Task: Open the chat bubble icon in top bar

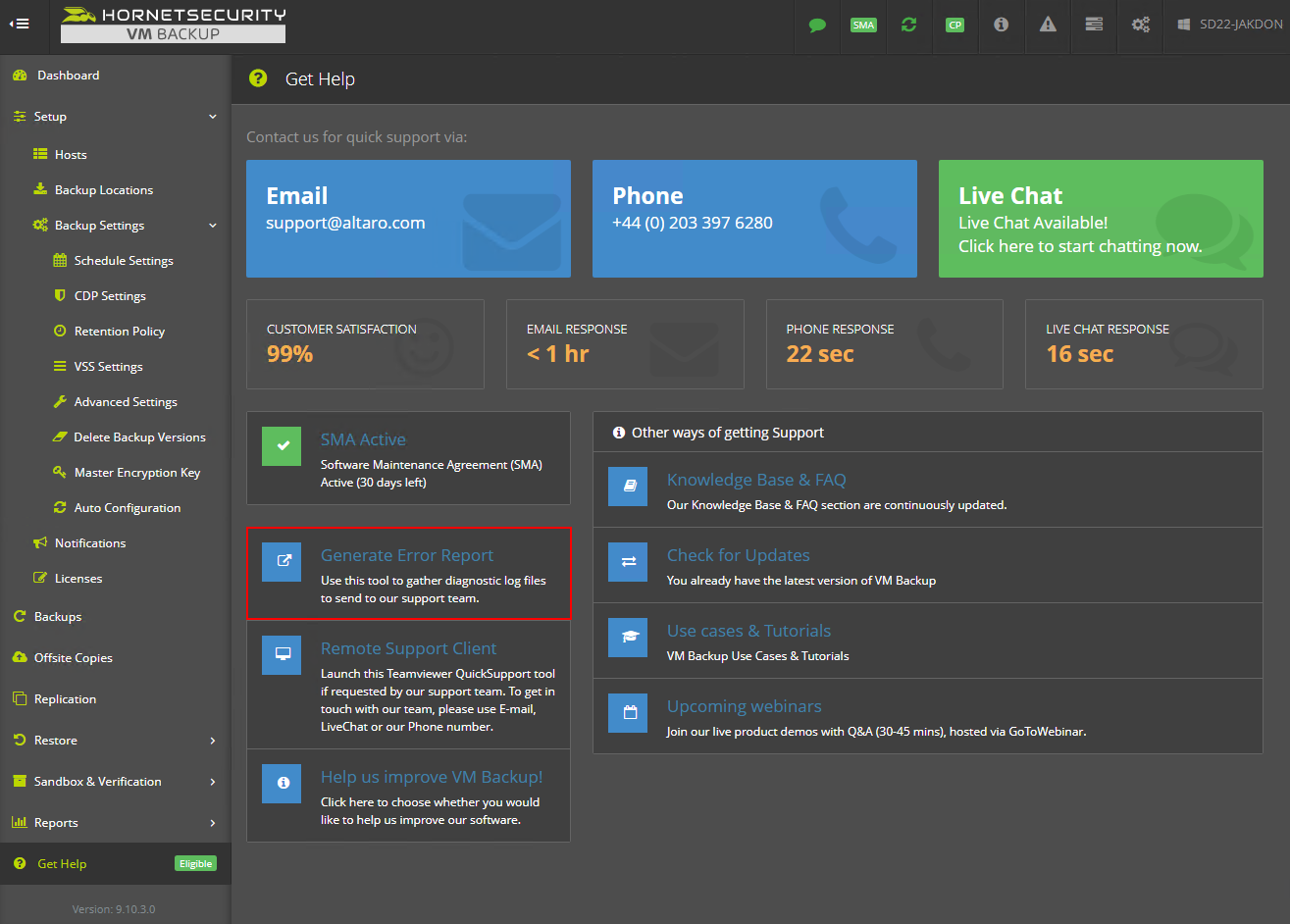Action: pos(817,26)
